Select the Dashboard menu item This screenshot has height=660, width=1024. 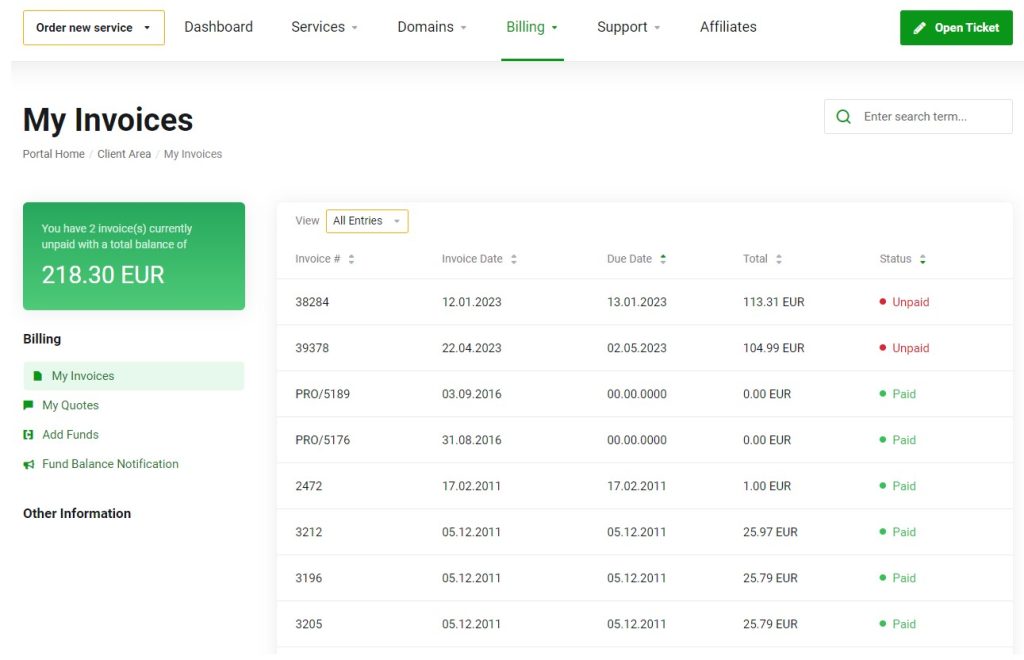click(x=219, y=27)
